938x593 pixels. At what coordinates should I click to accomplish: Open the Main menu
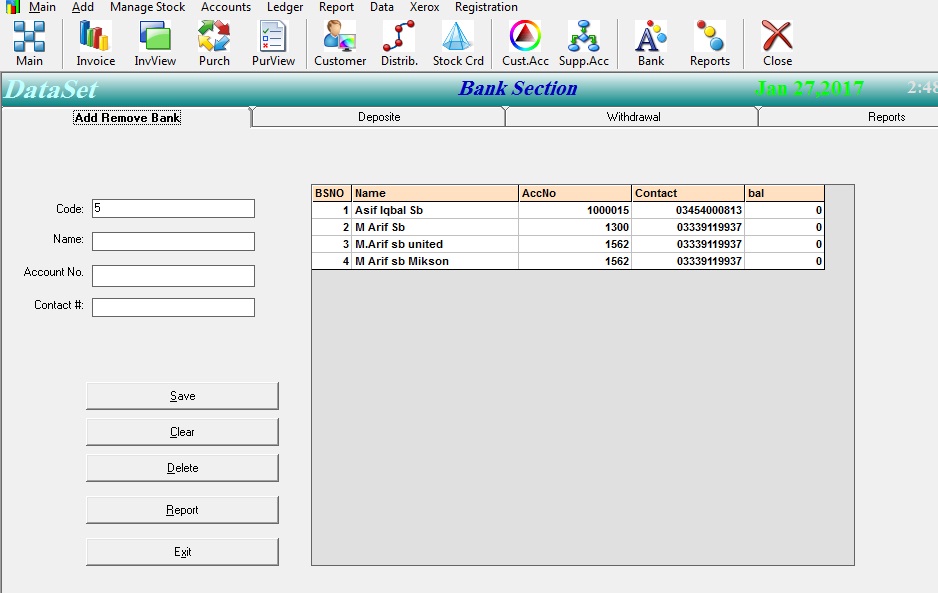pyautogui.click(x=42, y=7)
